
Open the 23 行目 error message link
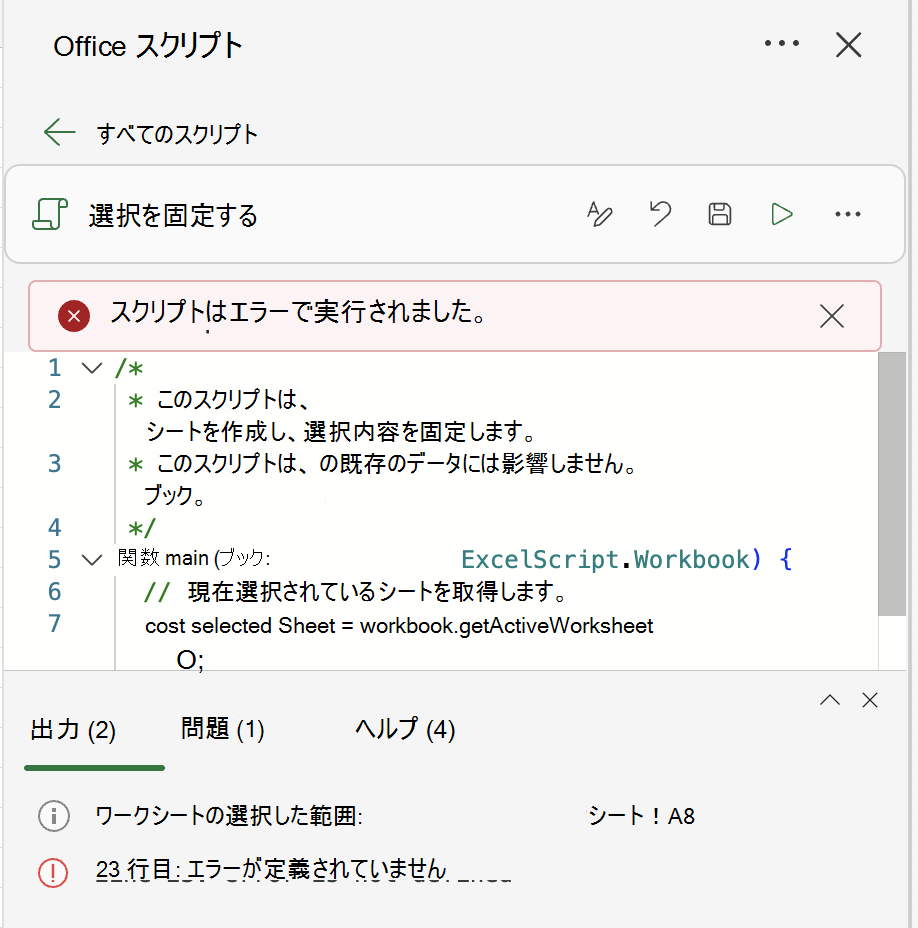pyautogui.click(x=271, y=869)
